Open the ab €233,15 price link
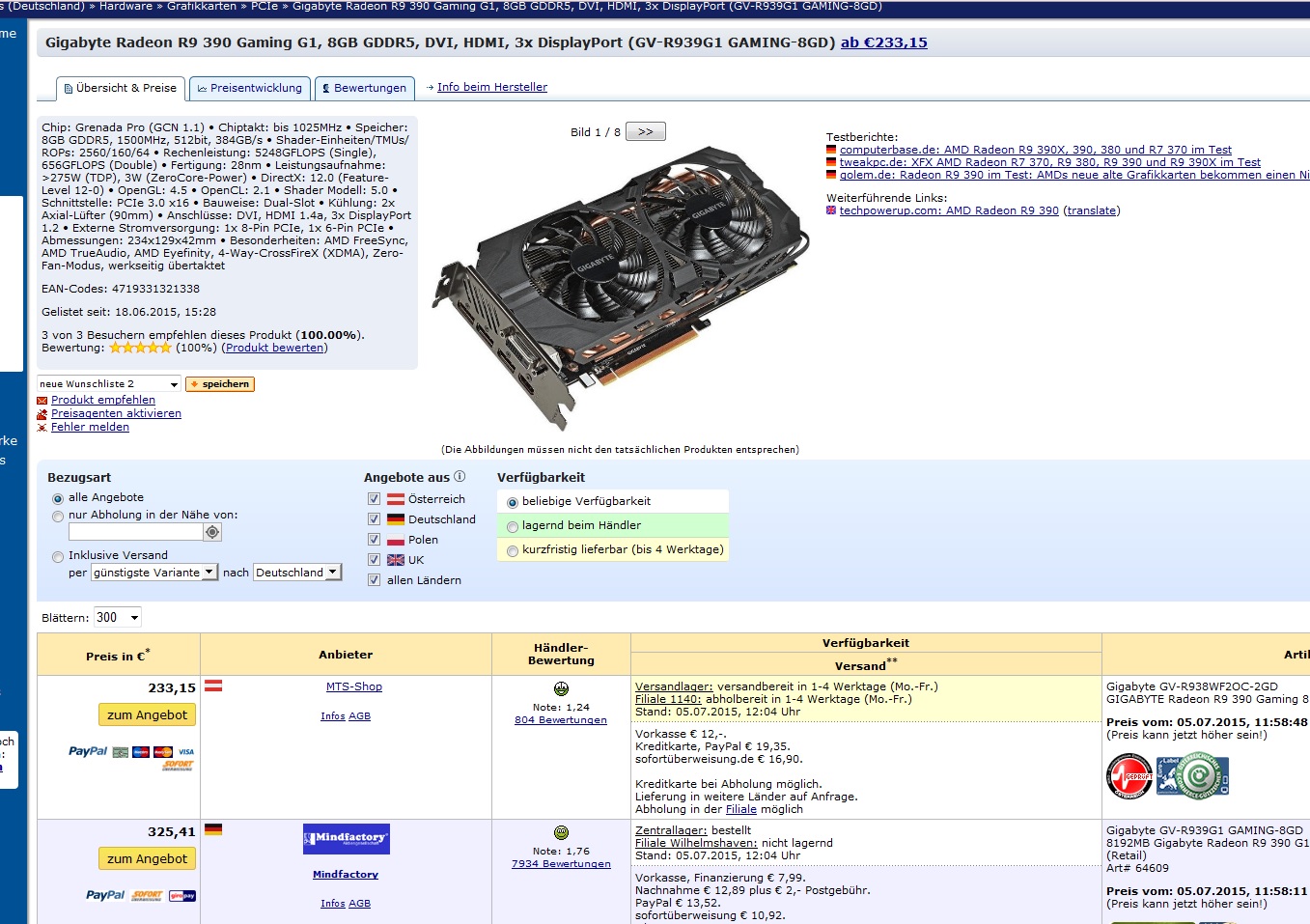This screenshot has height=924, width=1310. click(x=883, y=42)
